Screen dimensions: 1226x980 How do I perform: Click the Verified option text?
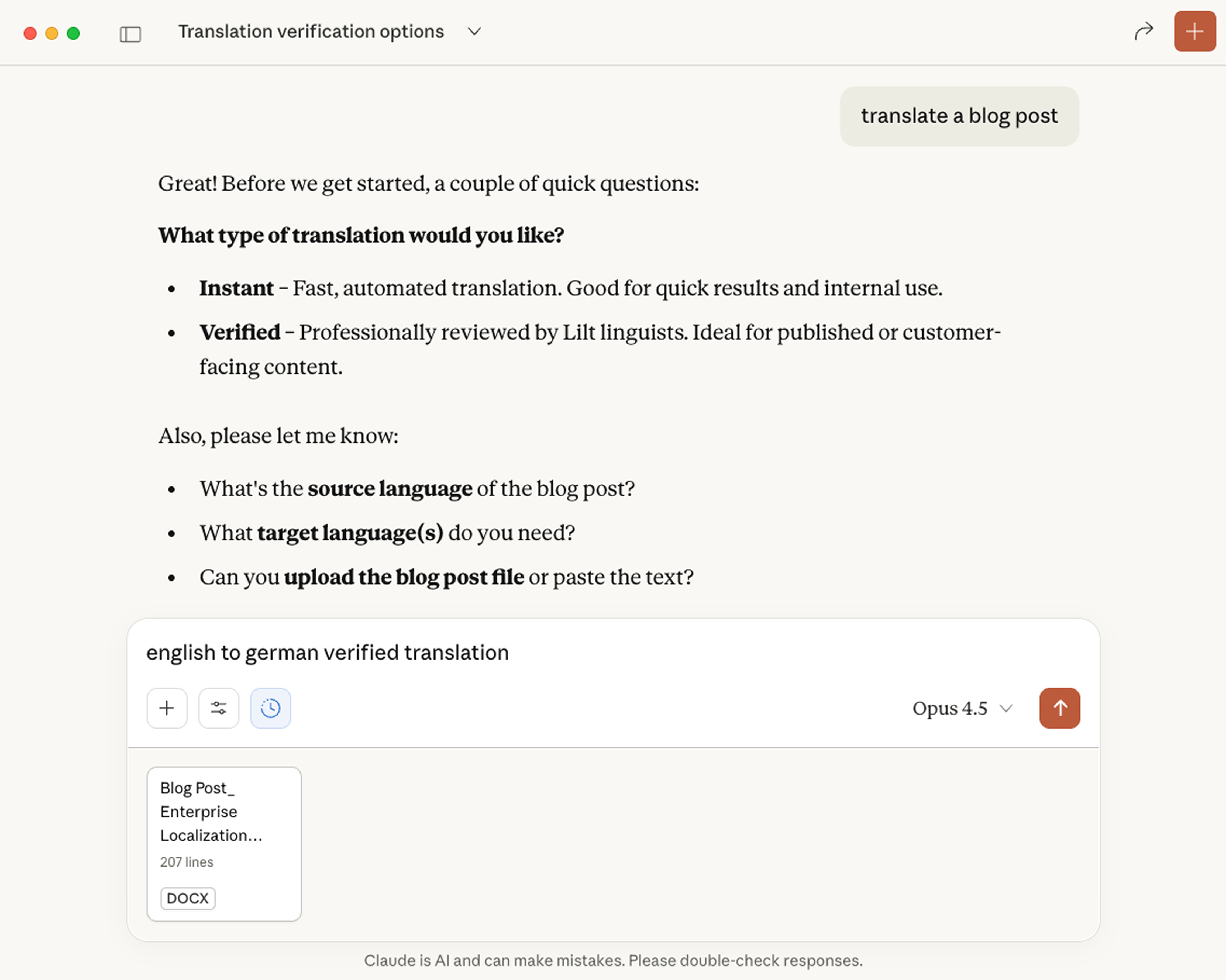(x=239, y=332)
